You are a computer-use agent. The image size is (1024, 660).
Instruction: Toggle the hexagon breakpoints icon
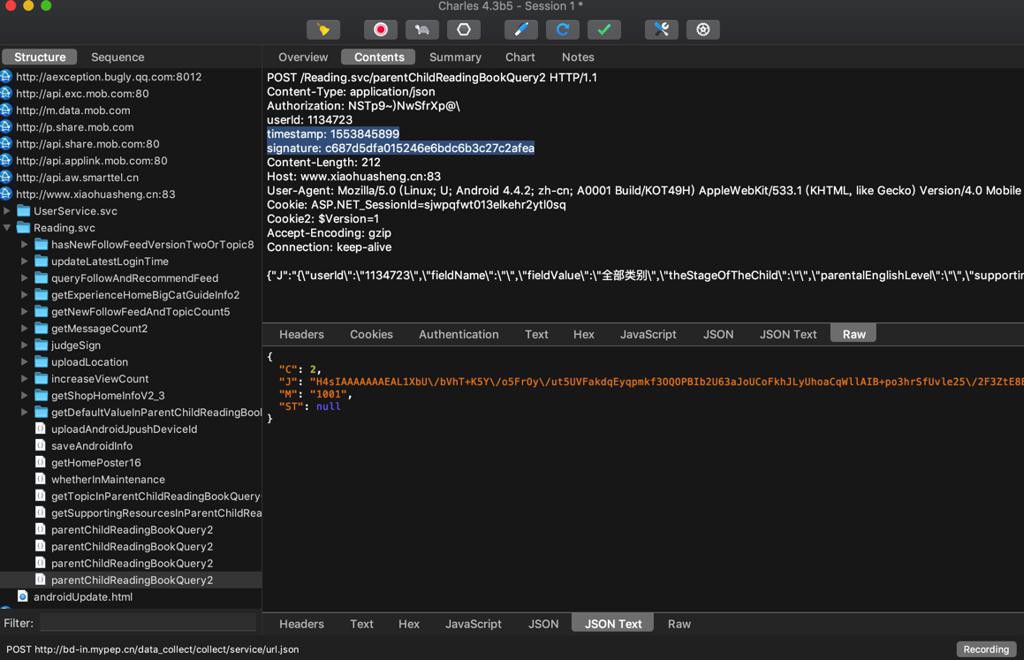463,30
